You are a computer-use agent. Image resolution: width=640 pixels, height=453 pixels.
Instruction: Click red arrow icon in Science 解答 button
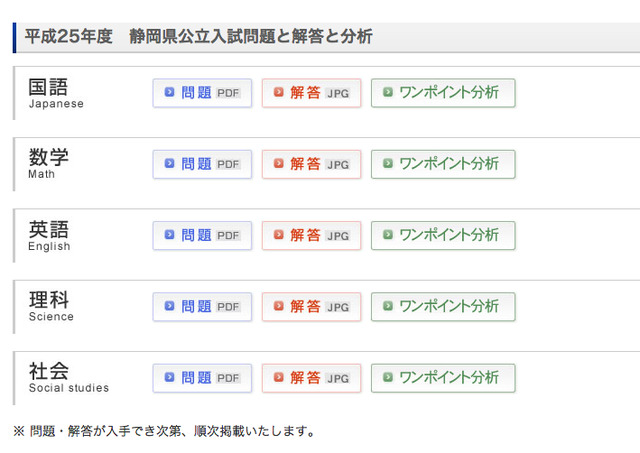[x=279, y=306]
